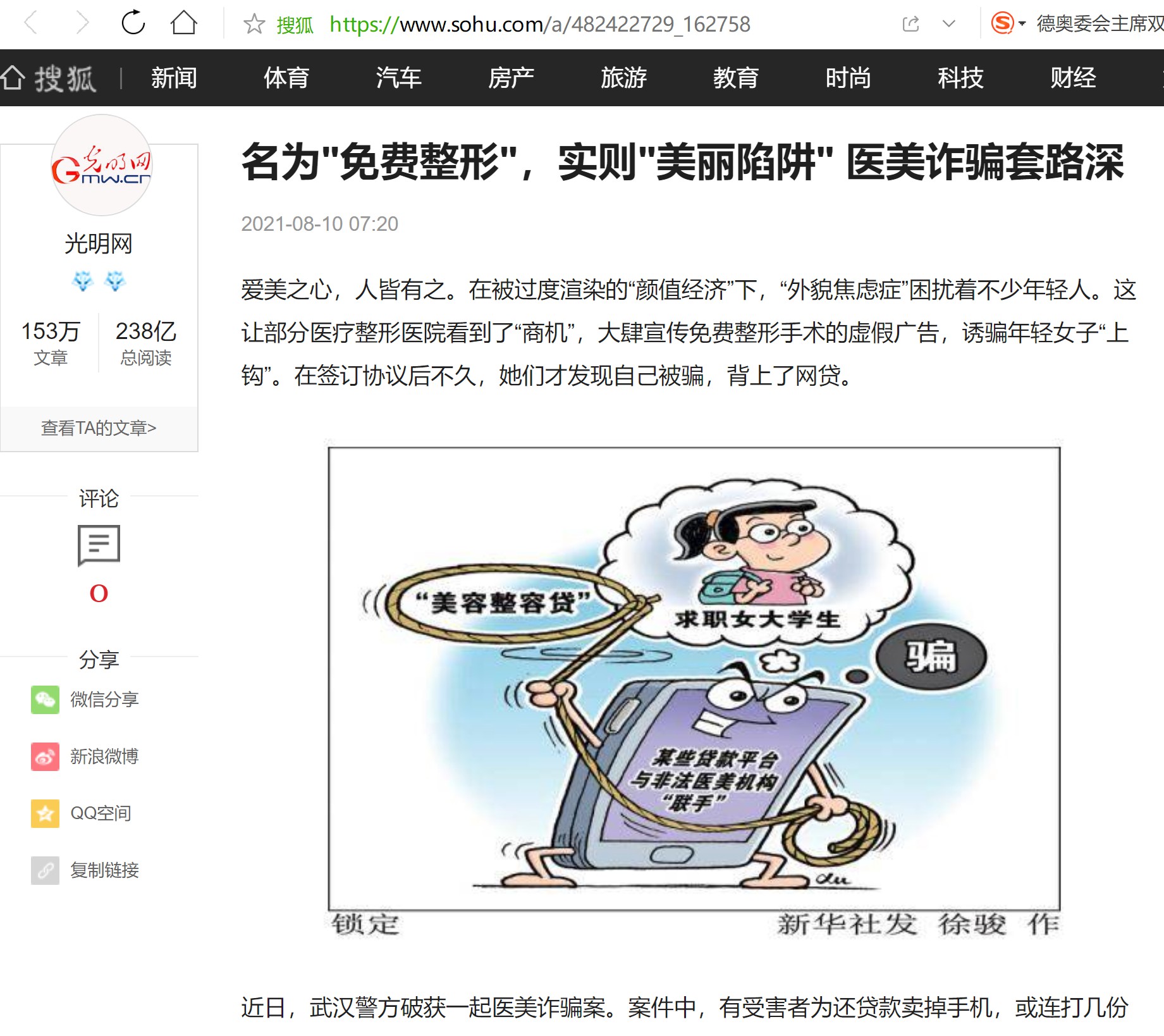The image size is (1164, 1036).
Task: Open the 光明网 author name link
Action: (x=99, y=244)
